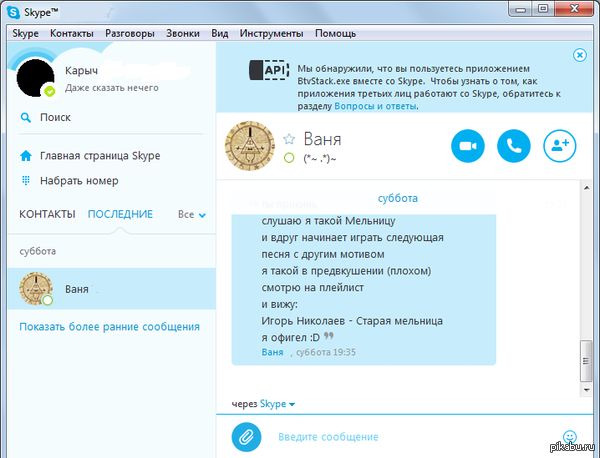
Task: Click the attach file paperclip icon
Action: pos(246,436)
